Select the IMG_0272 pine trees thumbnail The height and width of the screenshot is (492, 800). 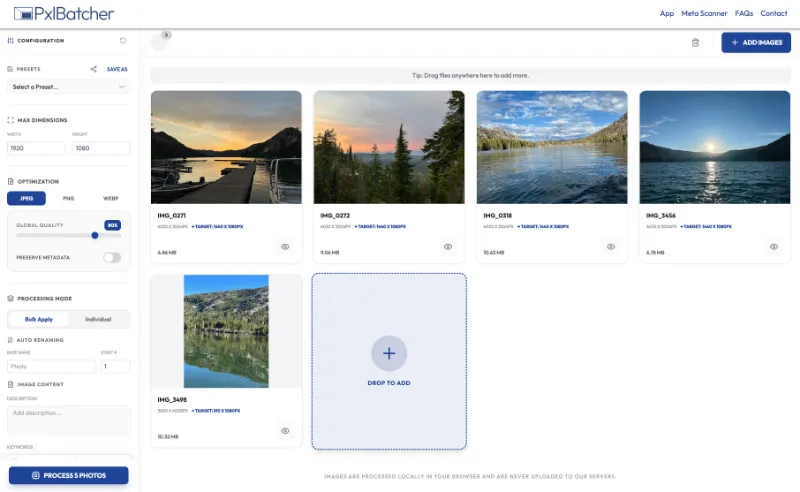pos(389,147)
